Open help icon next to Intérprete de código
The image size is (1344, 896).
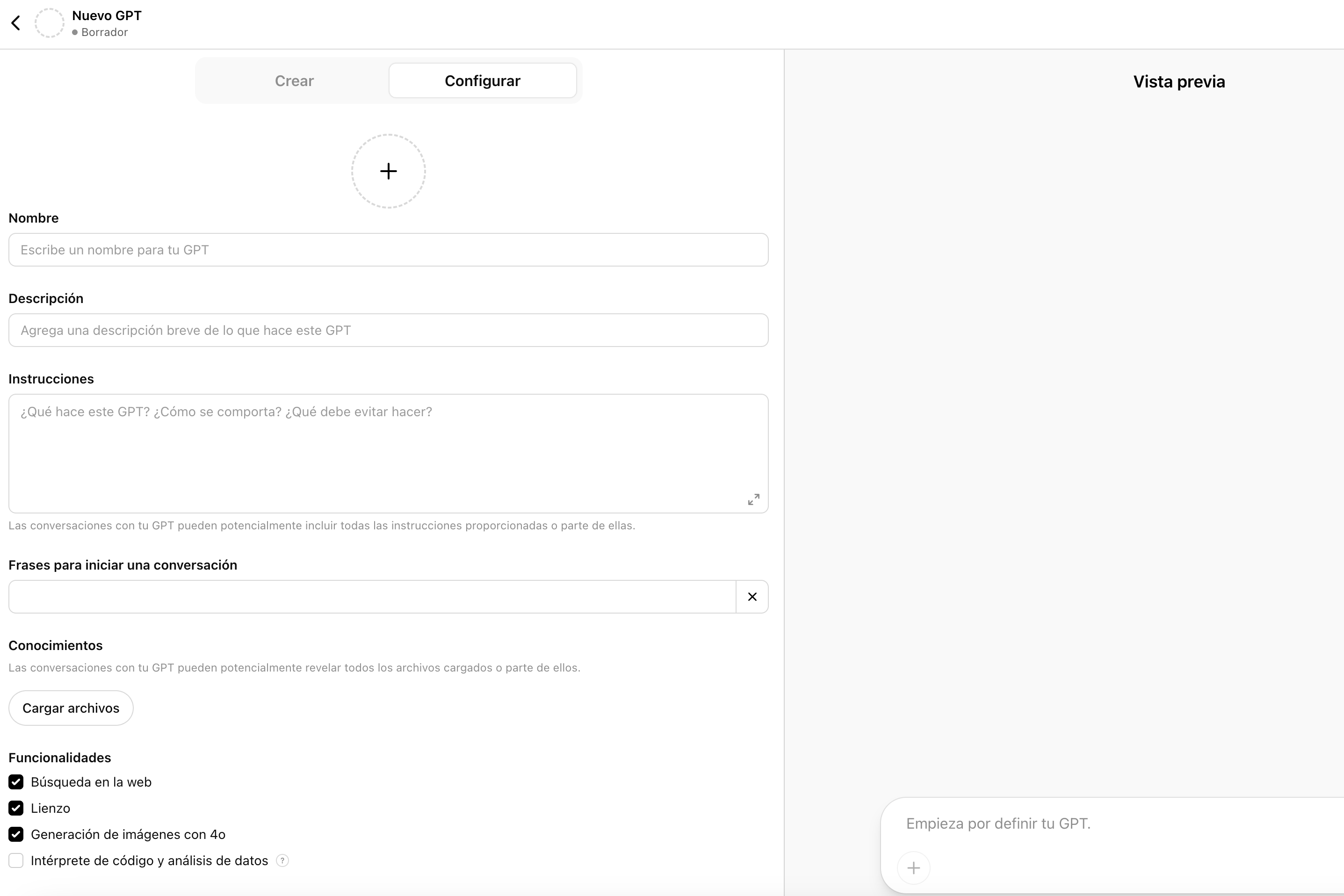282,860
